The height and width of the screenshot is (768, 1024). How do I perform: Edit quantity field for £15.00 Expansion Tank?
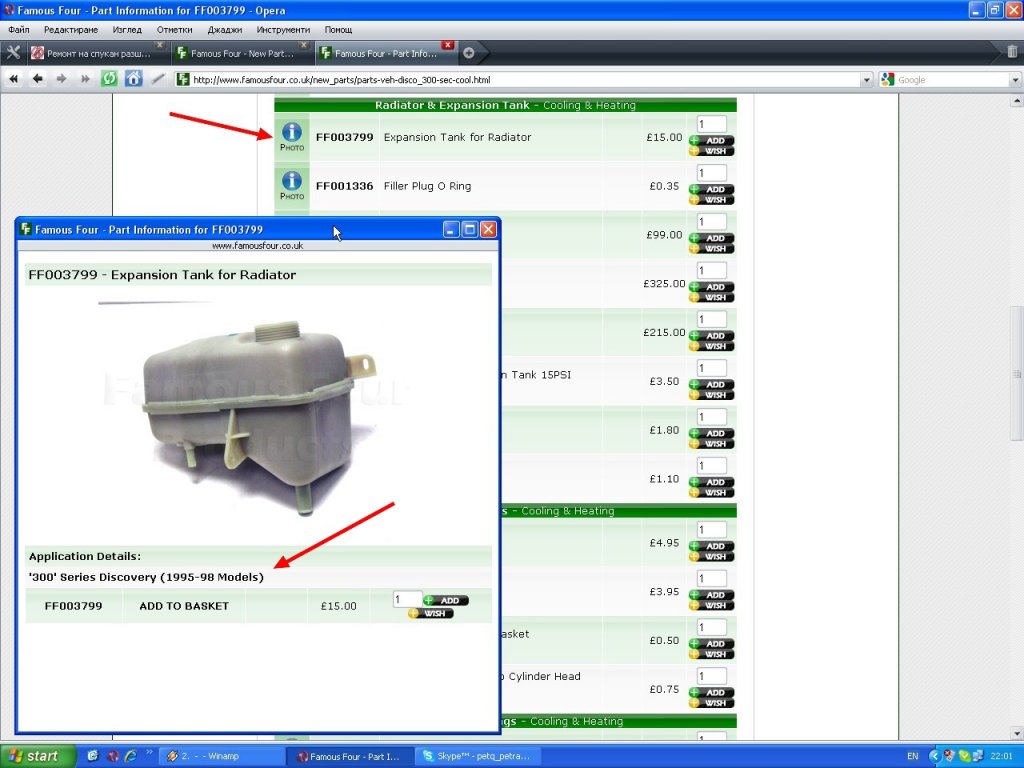pyautogui.click(x=711, y=124)
